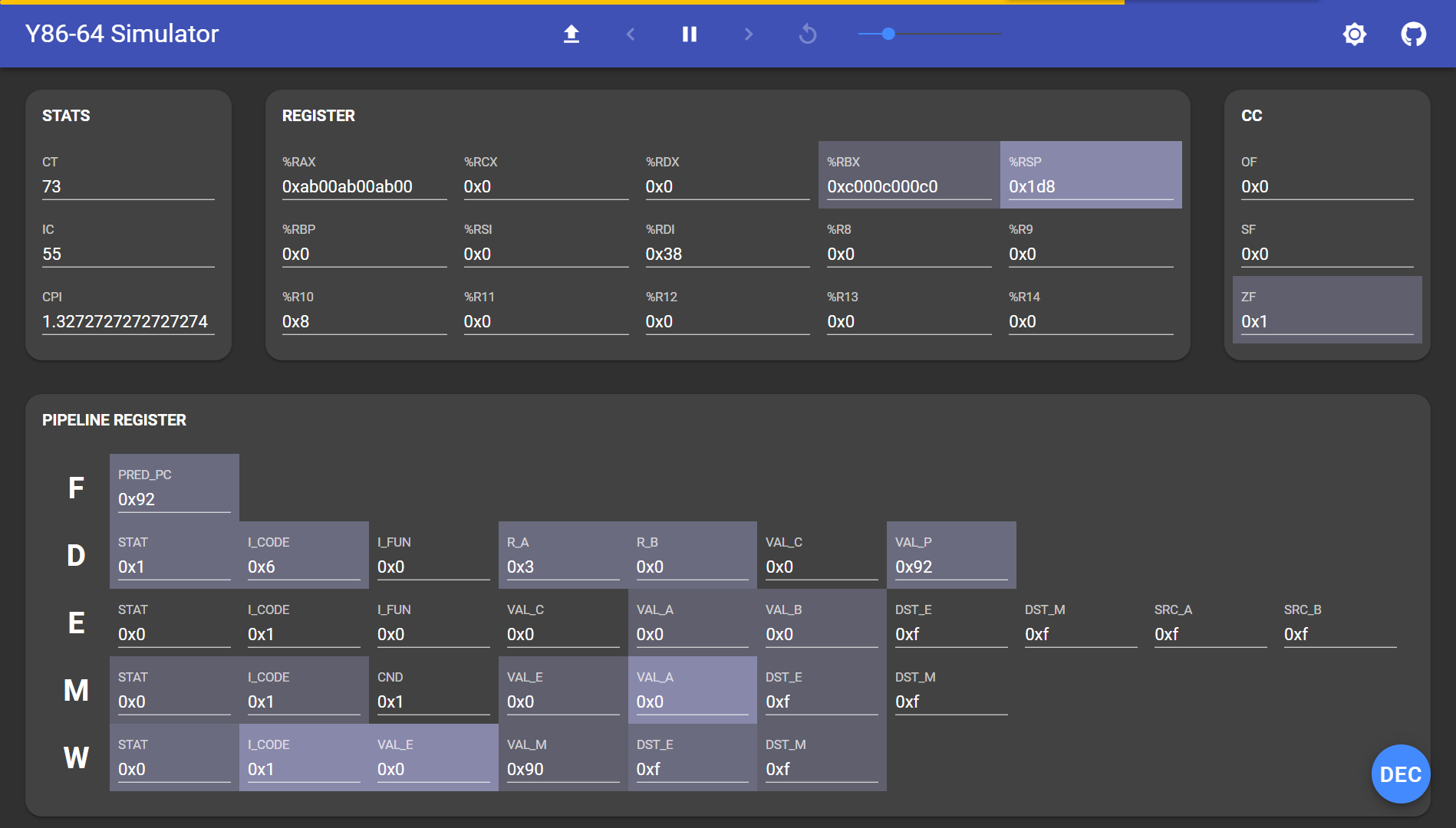Viewport: 1456px width, 828px height.
Task: Toggle dark/light theme brightness icon
Action: click(x=1355, y=34)
